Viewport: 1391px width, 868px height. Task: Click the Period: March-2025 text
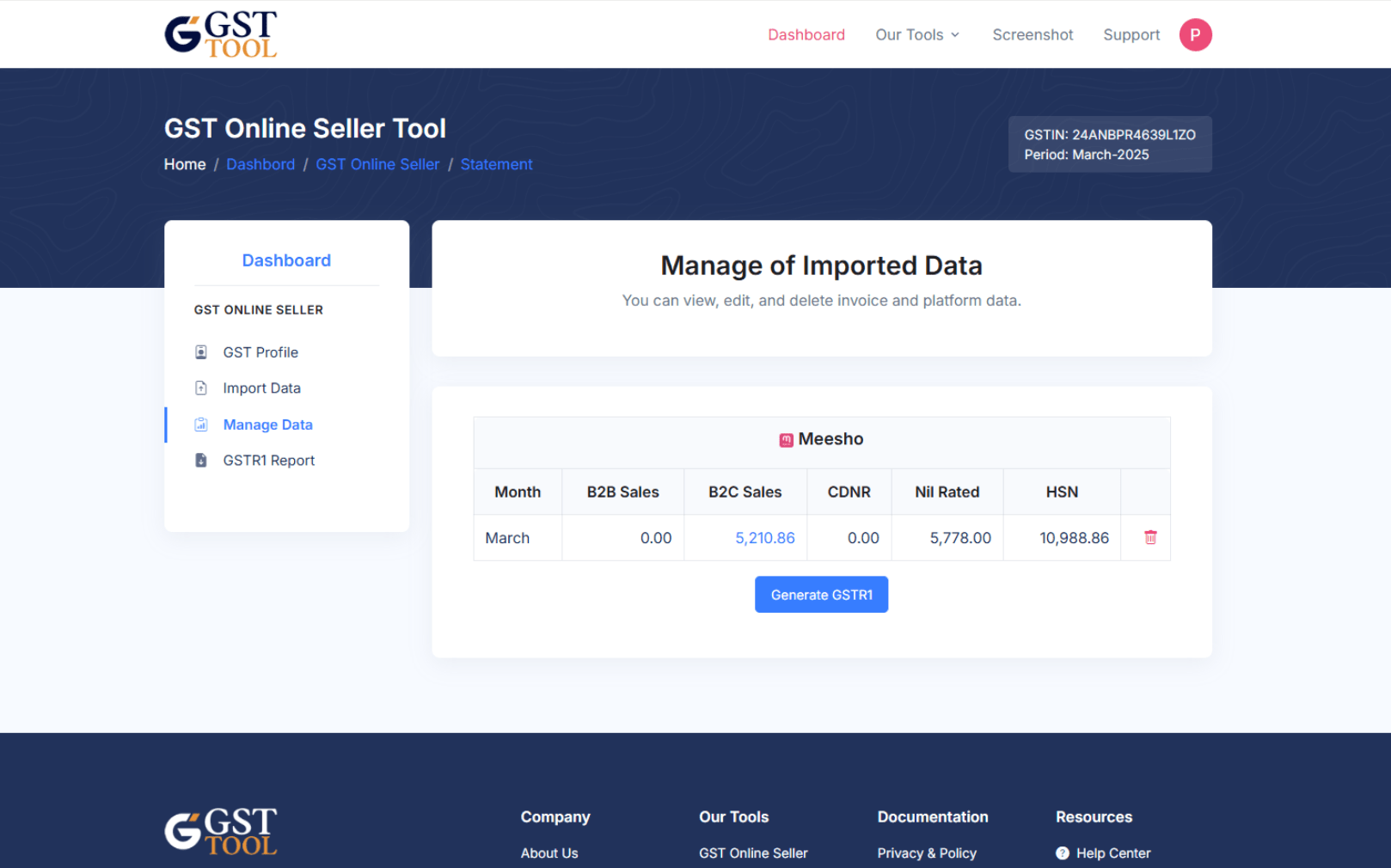pyautogui.click(x=1087, y=155)
